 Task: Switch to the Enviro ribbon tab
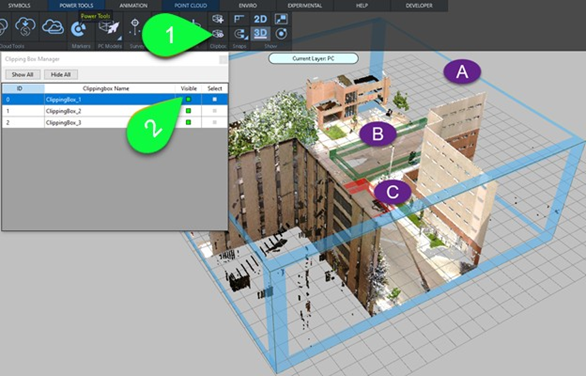(x=247, y=6)
